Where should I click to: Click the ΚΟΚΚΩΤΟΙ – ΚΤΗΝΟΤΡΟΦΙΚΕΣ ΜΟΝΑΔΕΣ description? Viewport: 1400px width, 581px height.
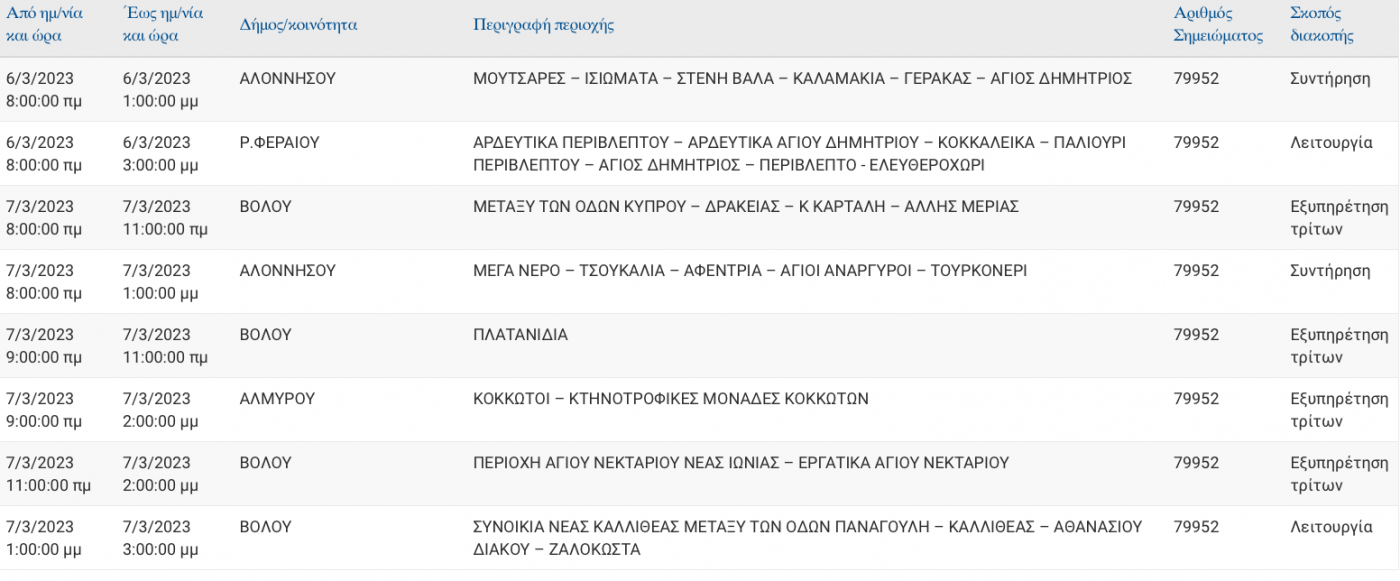pyautogui.click(x=671, y=399)
